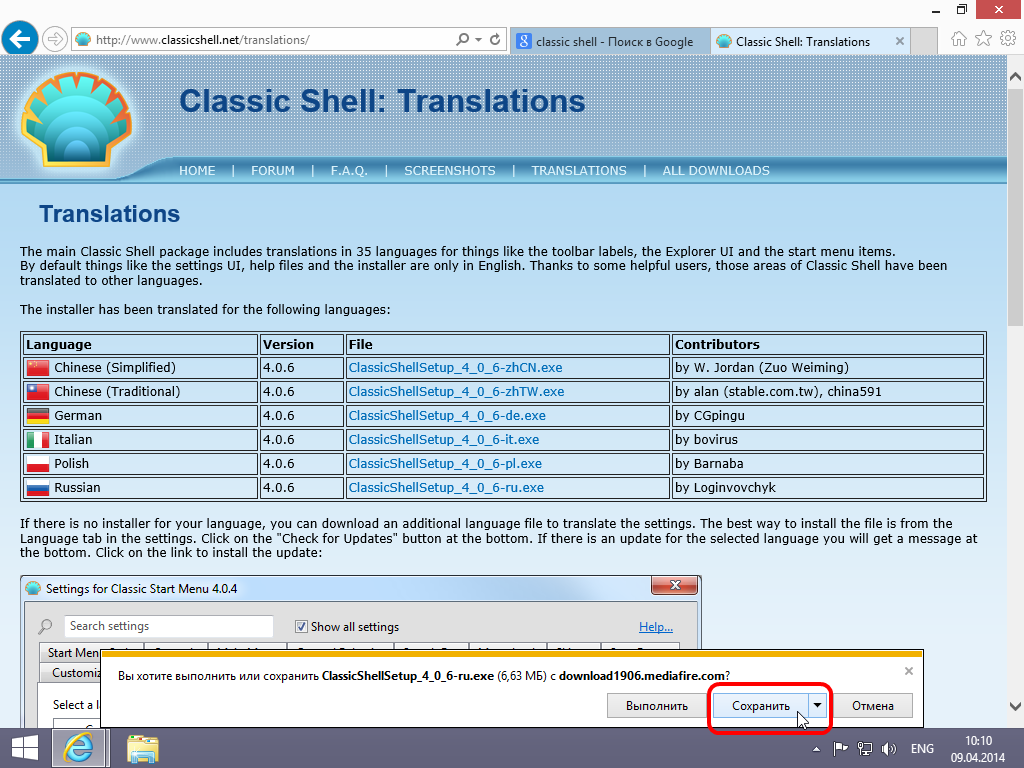Open FORUM in site navigation
This screenshot has height=768, width=1024.
(272, 170)
